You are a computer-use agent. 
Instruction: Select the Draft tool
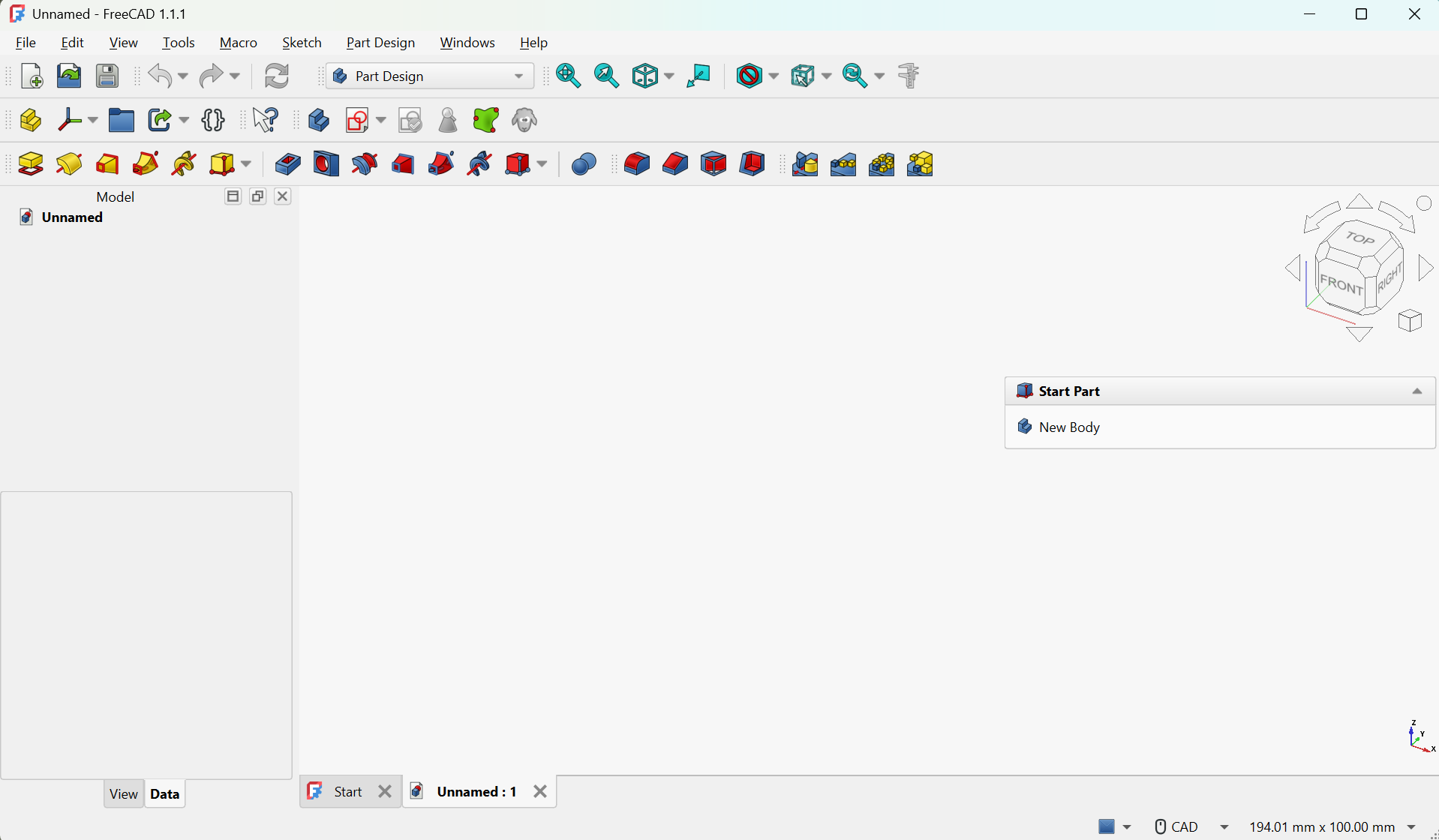click(713, 163)
